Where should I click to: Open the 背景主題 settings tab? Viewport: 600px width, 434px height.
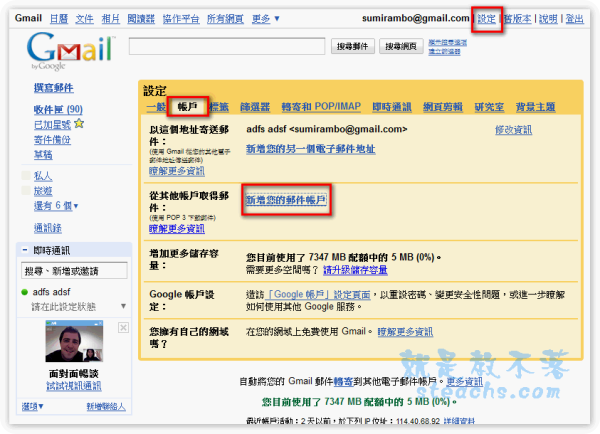(535, 107)
